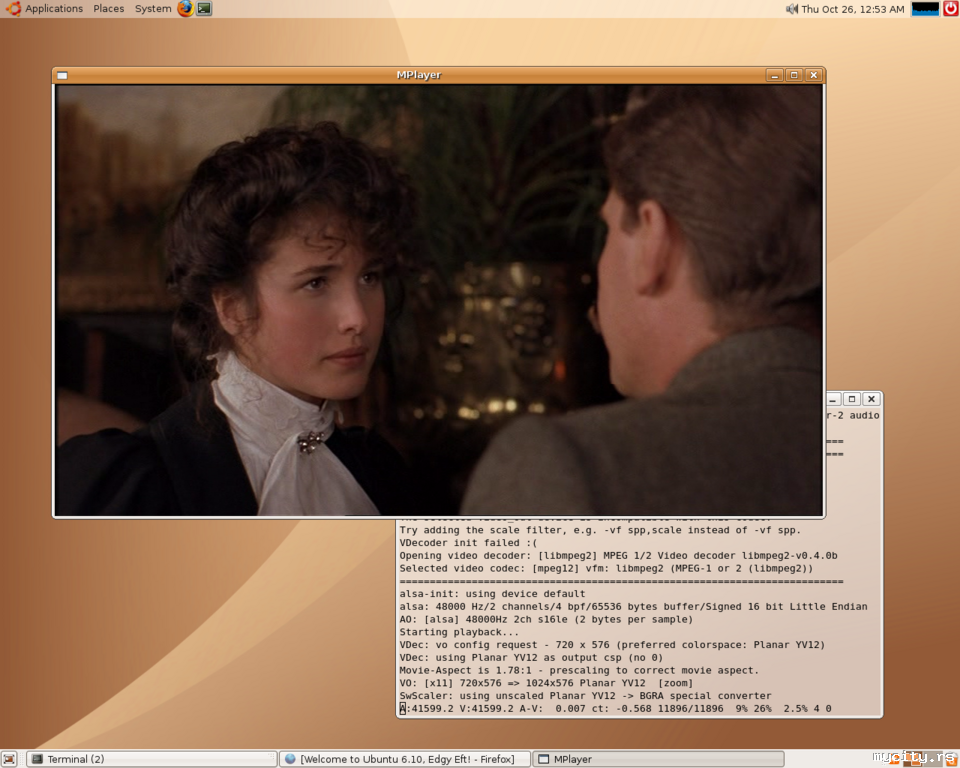Select the MPlayer taskbar button
Image resolution: width=960 pixels, height=768 pixels.
(659, 759)
